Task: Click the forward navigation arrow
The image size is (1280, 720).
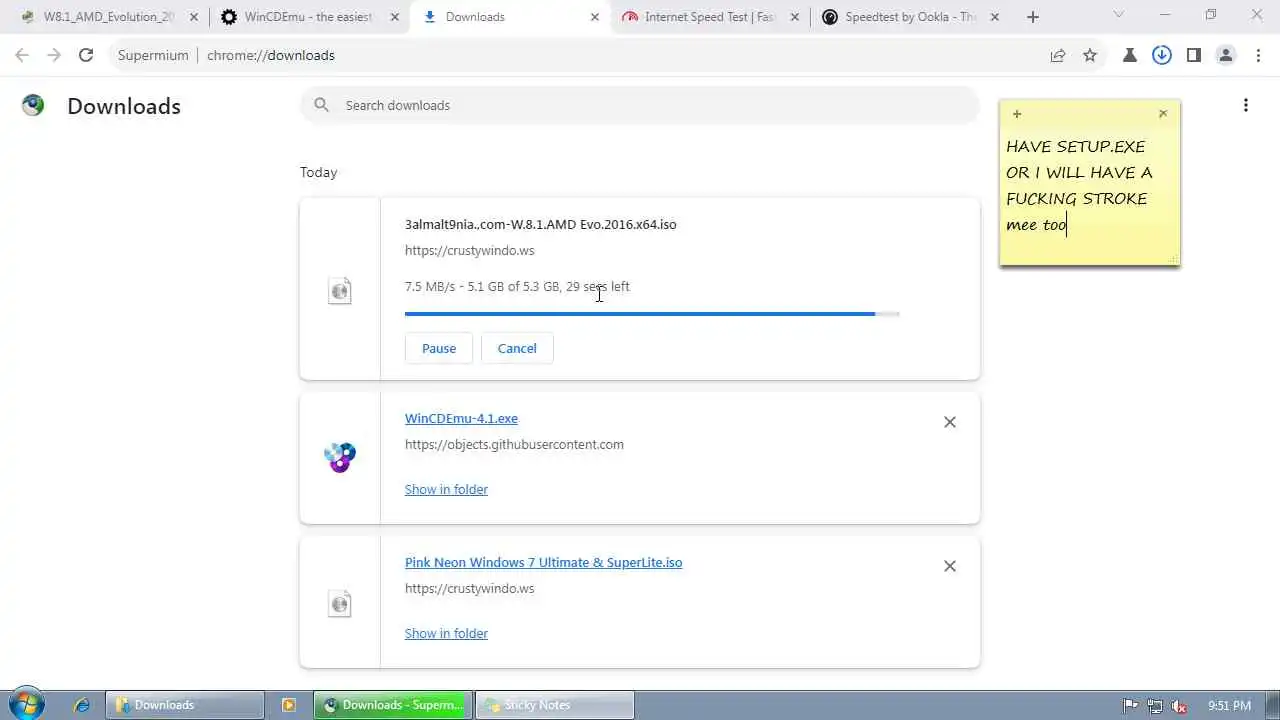Action: coord(54,55)
